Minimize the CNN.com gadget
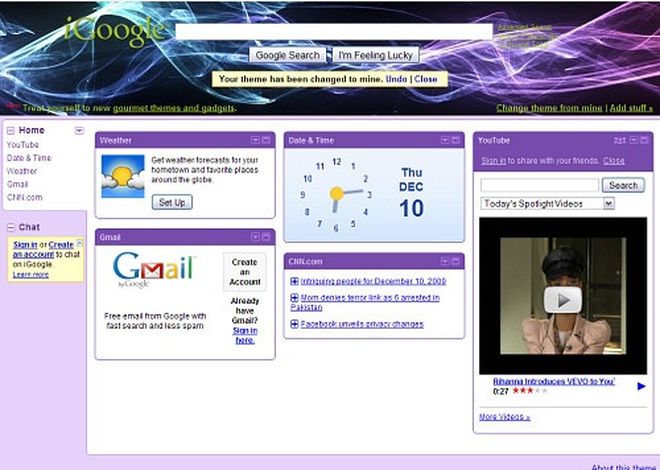The image size is (660, 470). pos(455,261)
